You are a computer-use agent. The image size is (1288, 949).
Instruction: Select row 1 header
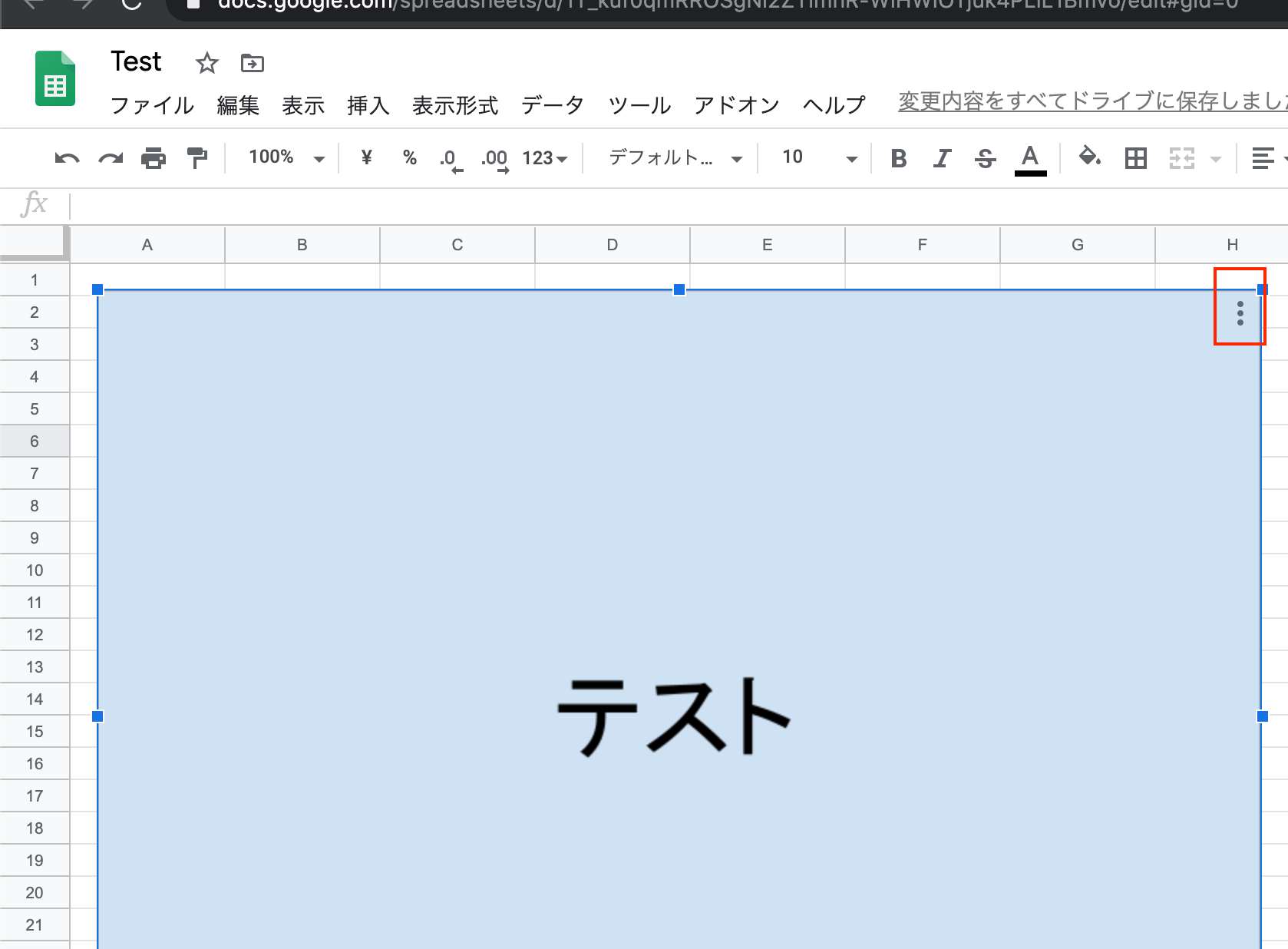35,280
